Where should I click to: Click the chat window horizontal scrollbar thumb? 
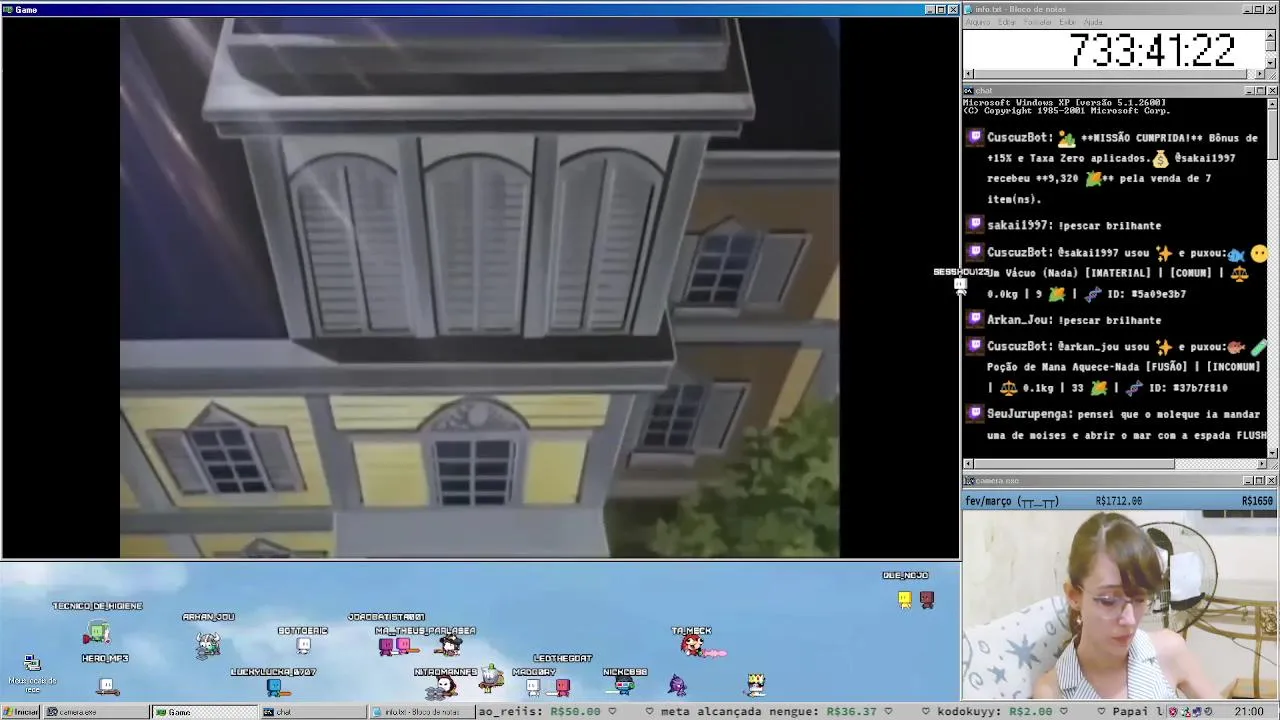(1074, 464)
